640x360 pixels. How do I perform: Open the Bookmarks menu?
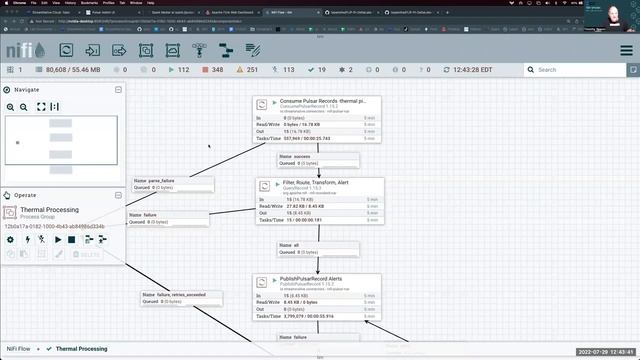coord(89,3)
